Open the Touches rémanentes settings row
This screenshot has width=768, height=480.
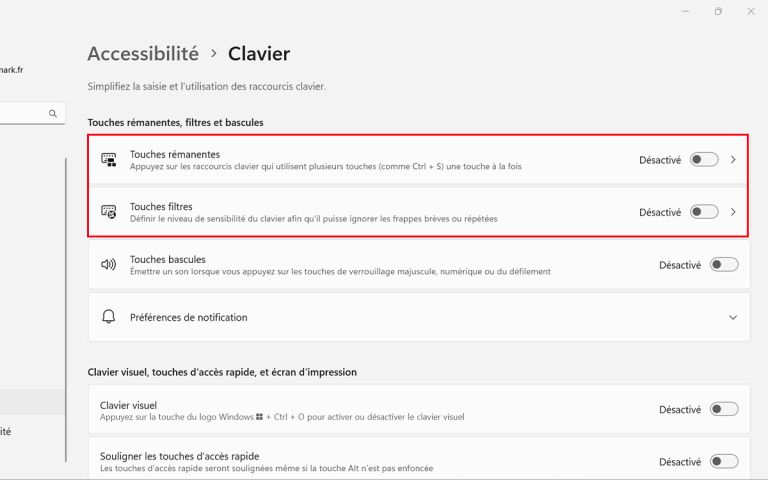pos(419,160)
